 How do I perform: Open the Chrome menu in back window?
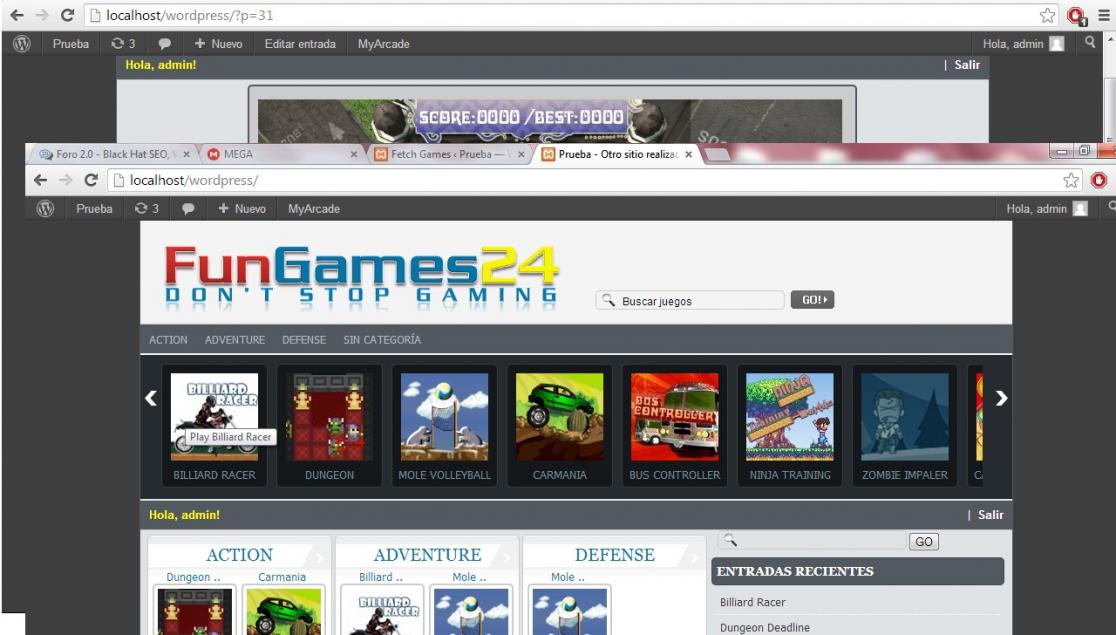point(1104,16)
